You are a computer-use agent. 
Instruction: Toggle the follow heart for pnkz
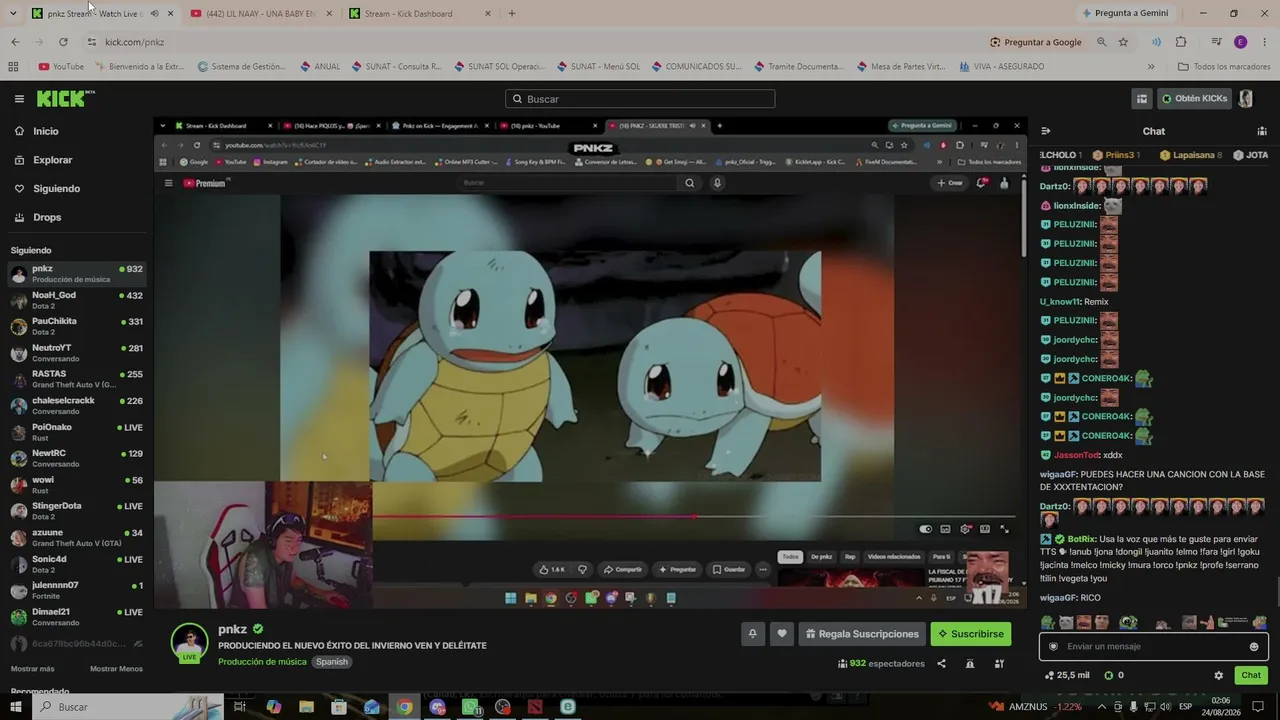(782, 633)
